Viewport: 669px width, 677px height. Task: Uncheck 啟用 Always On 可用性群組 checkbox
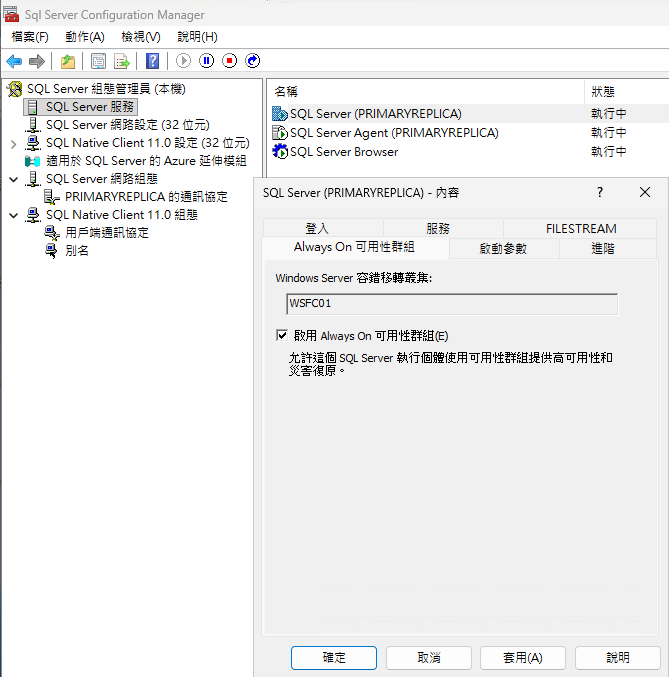(x=282, y=335)
